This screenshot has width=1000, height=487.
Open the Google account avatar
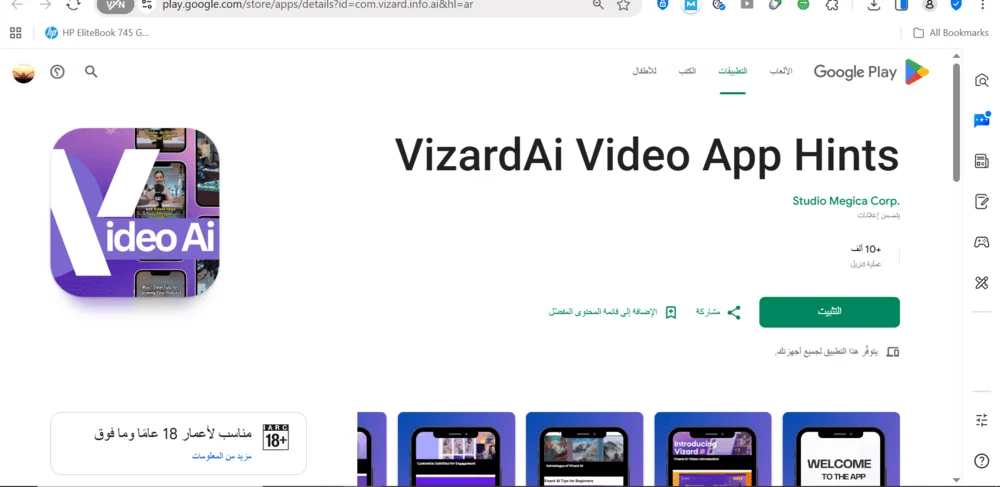tap(24, 73)
